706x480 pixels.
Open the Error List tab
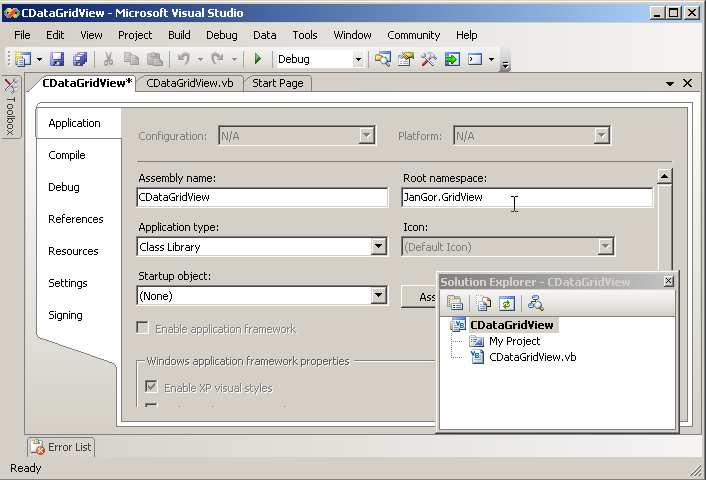(61, 447)
